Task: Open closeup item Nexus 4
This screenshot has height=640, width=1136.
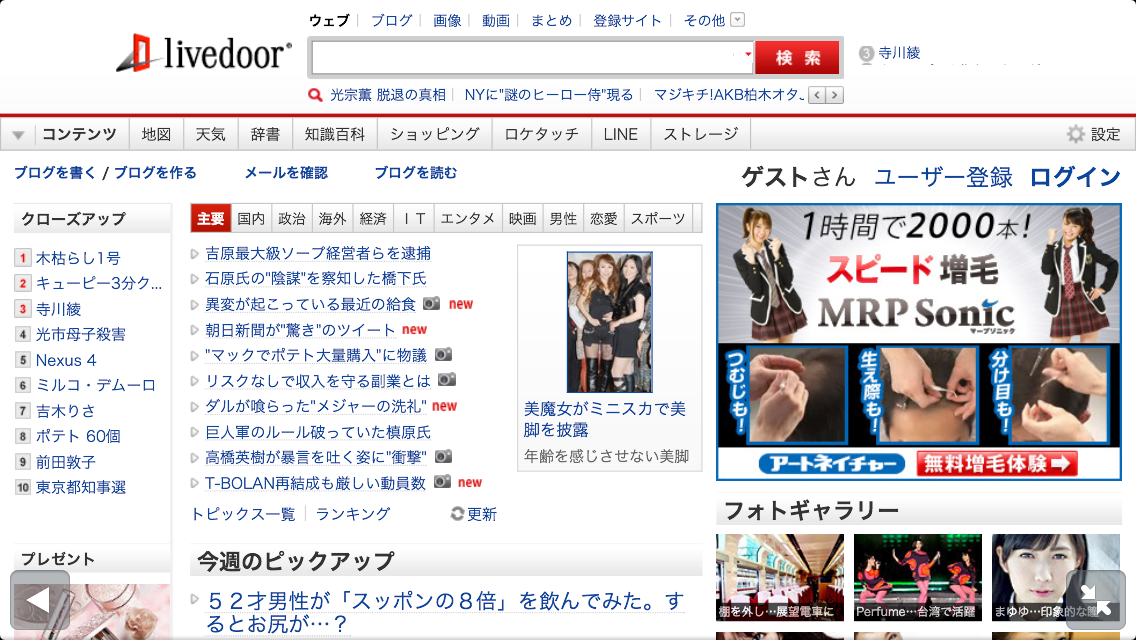Action: pos(66,360)
